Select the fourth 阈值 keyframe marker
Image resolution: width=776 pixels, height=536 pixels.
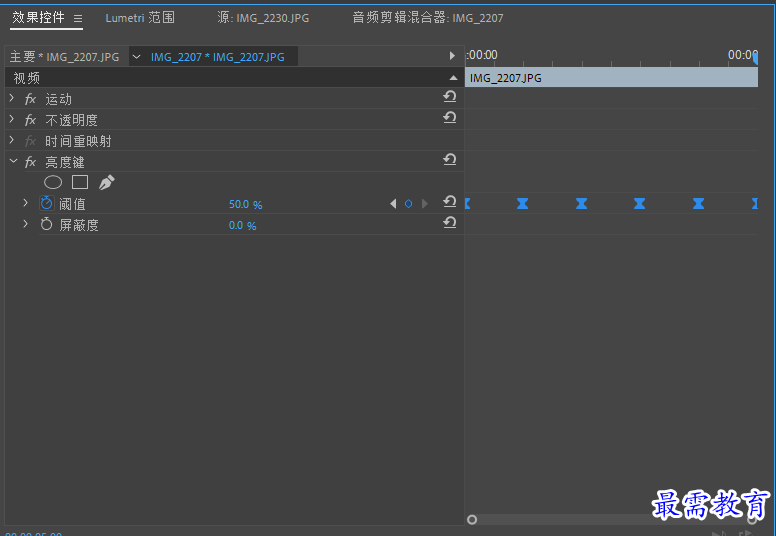click(x=639, y=203)
